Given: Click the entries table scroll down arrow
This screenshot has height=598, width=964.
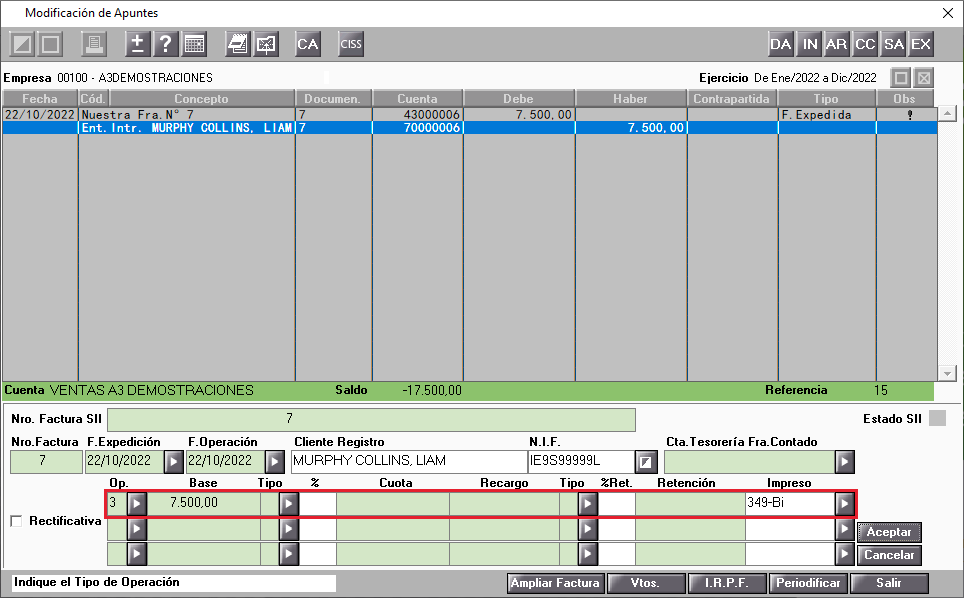Looking at the screenshot, I should coord(947,373).
